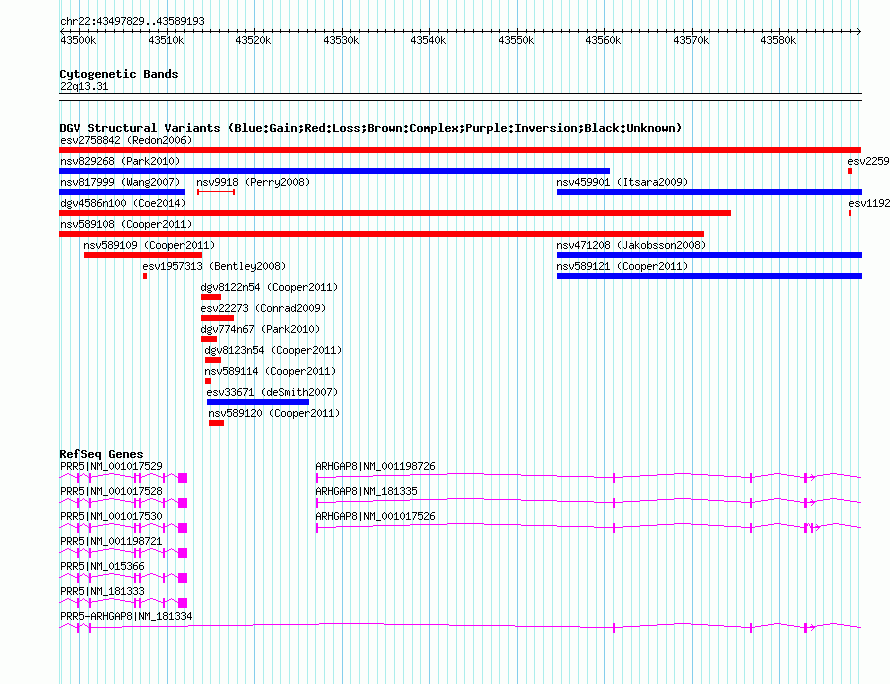
Task: Select the dgv8123n54 (Cooper2011) variant label
Action: click(273, 350)
